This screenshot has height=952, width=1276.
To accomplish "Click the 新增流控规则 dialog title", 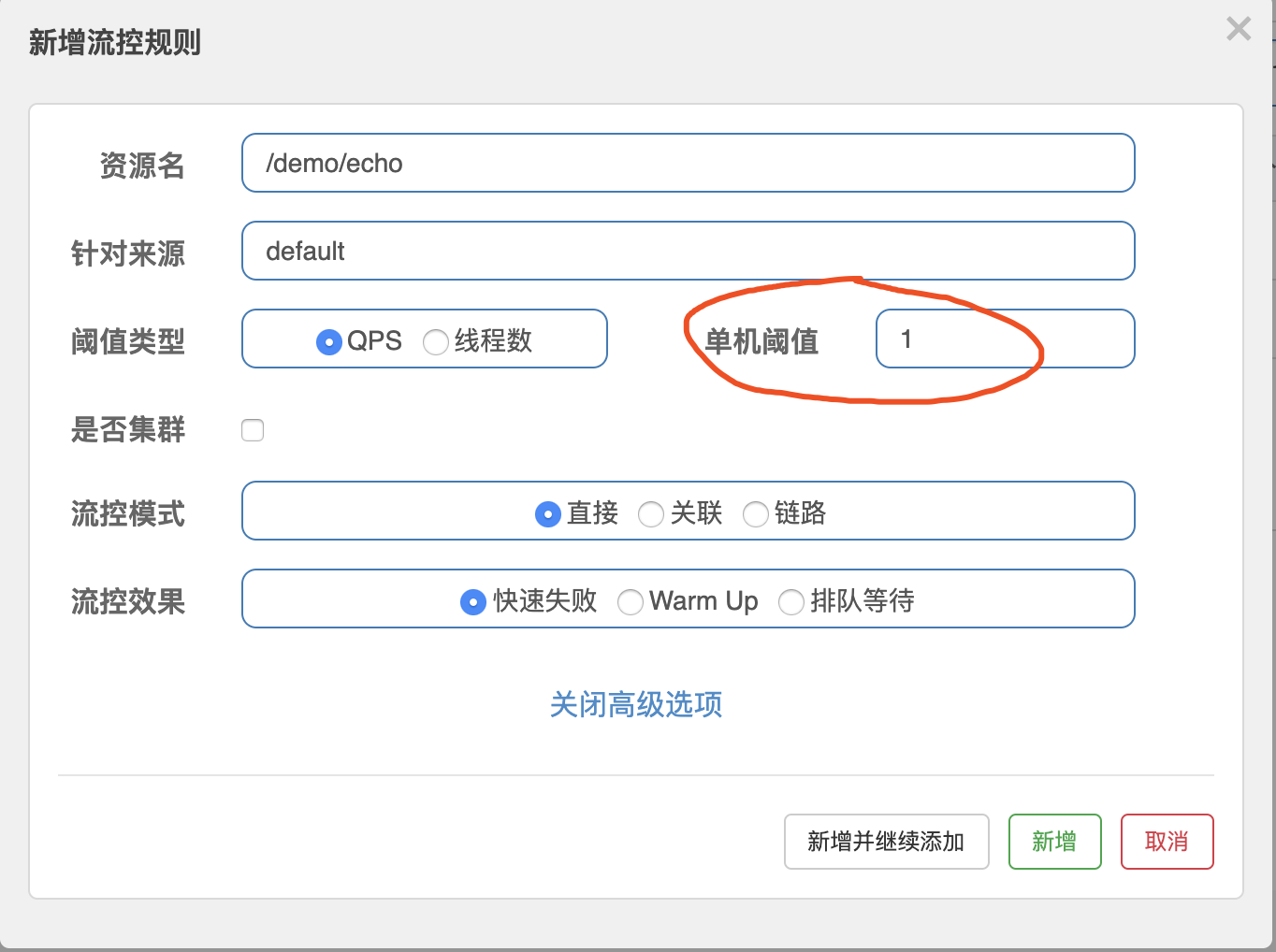I will (114, 42).
